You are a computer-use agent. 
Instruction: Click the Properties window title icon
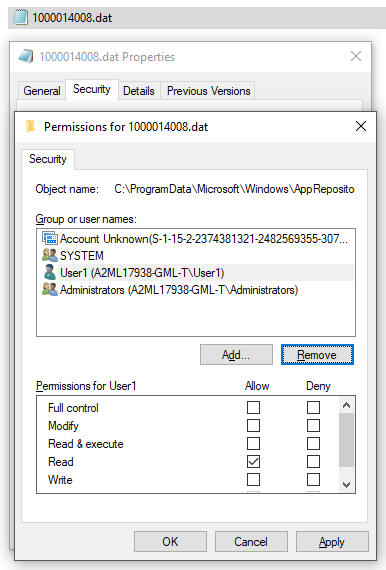26,56
